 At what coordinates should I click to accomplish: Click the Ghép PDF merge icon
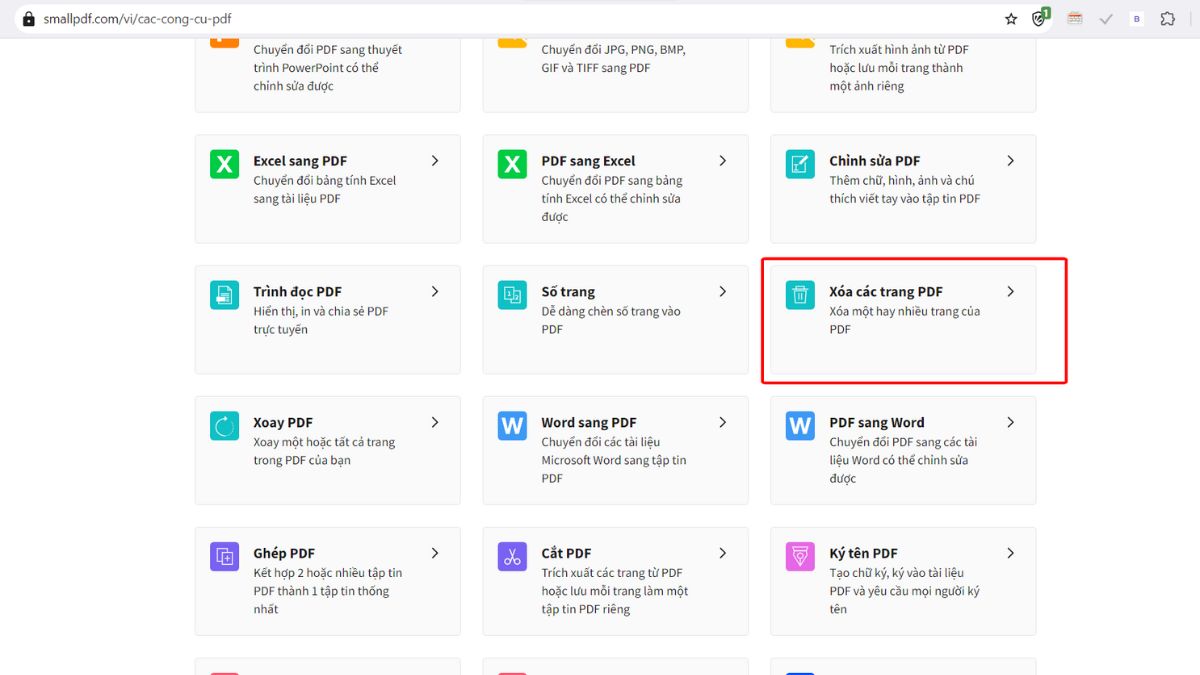(224, 557)
